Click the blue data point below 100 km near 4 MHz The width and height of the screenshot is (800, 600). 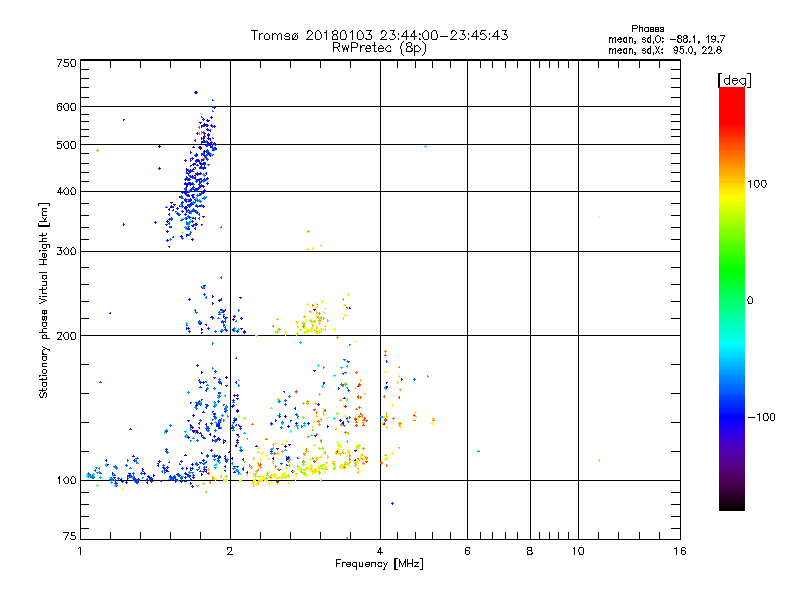pyautogui.click(x=392, y=504)
